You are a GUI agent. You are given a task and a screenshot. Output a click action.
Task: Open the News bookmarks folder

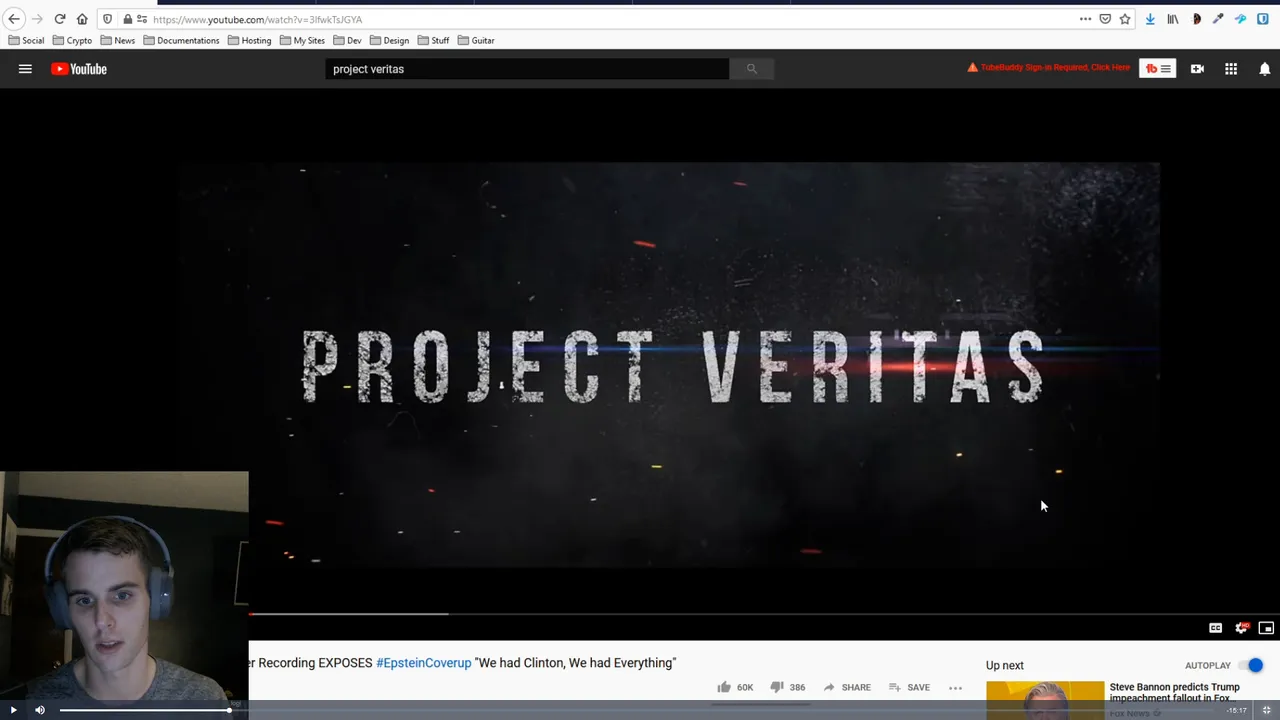[x=117, y=40]
